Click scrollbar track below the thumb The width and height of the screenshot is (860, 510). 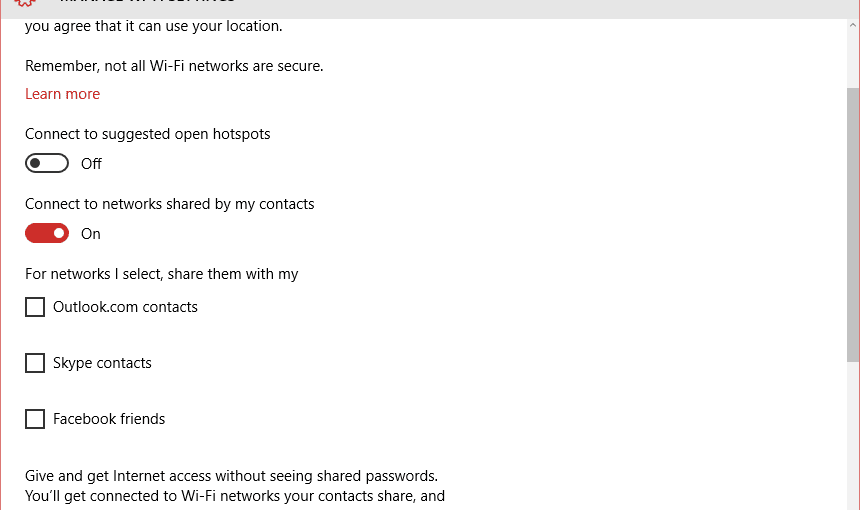[853, 436]
